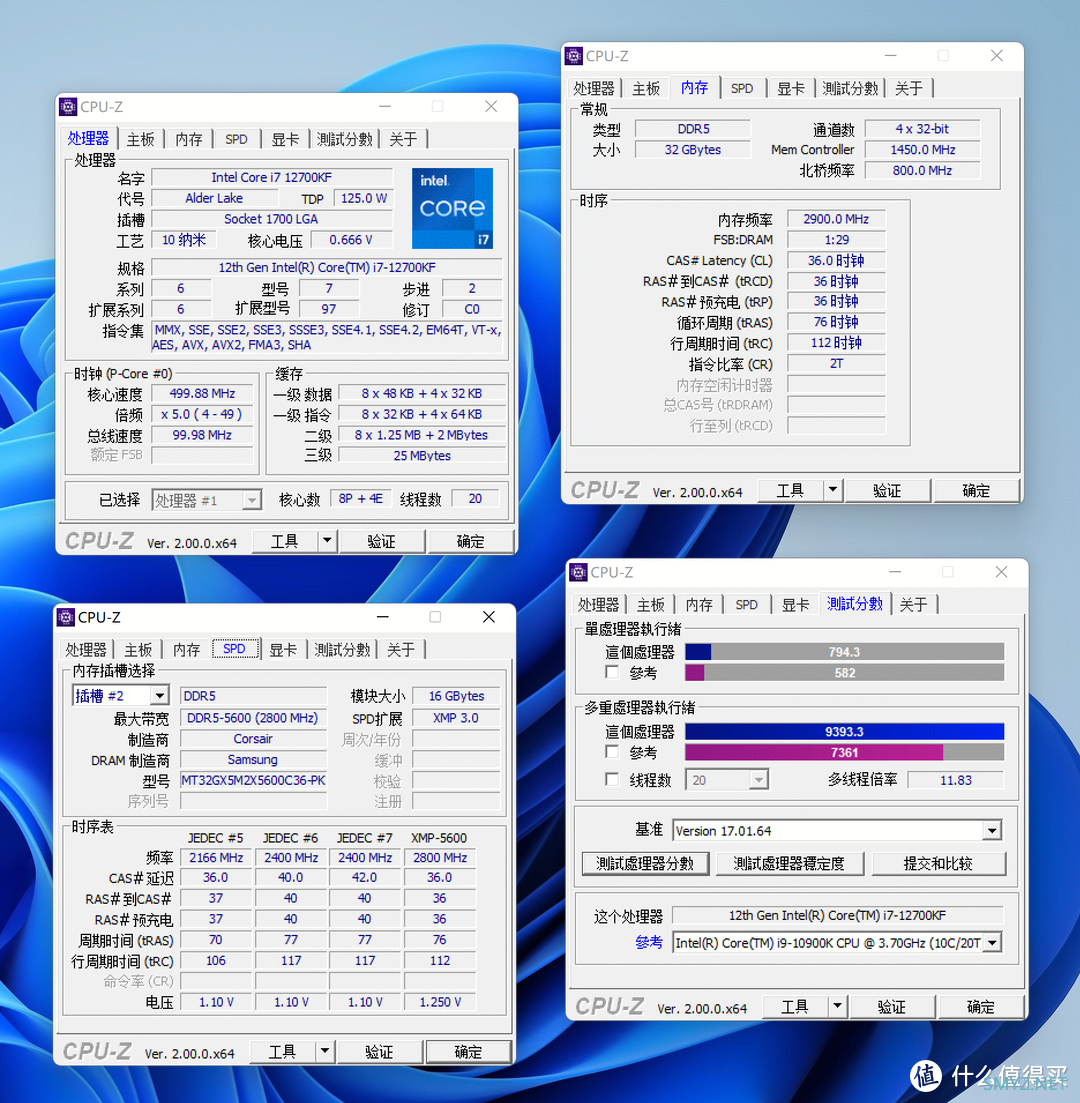Enable the 线程数 checkbox in benchmark window

(x=612, y=779)
